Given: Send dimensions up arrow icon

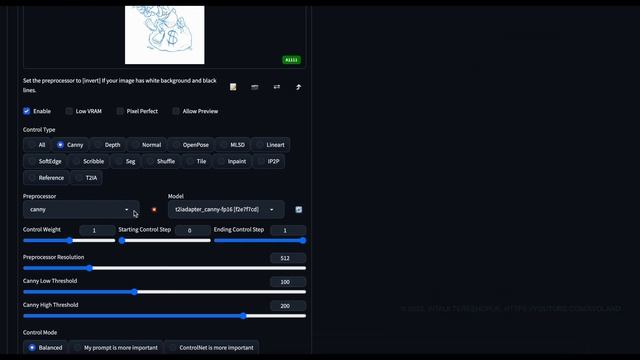Looking at the screenshot, I should 298,87.
